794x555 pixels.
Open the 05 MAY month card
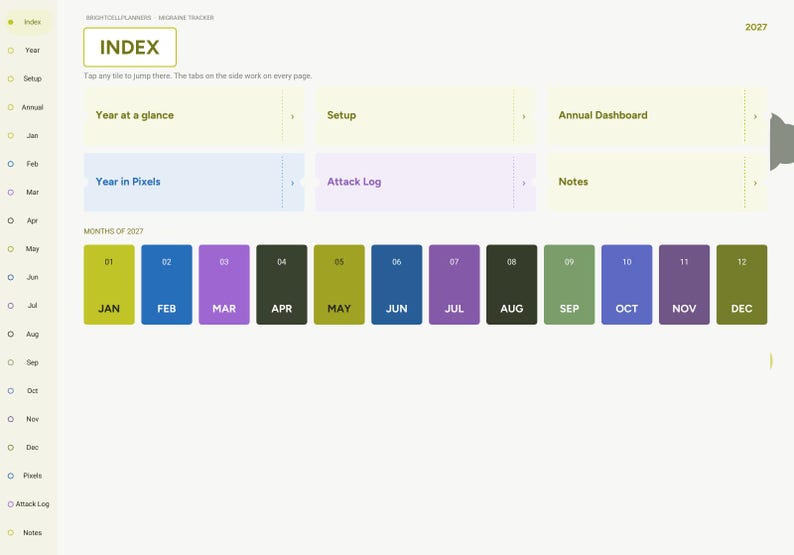339,285
